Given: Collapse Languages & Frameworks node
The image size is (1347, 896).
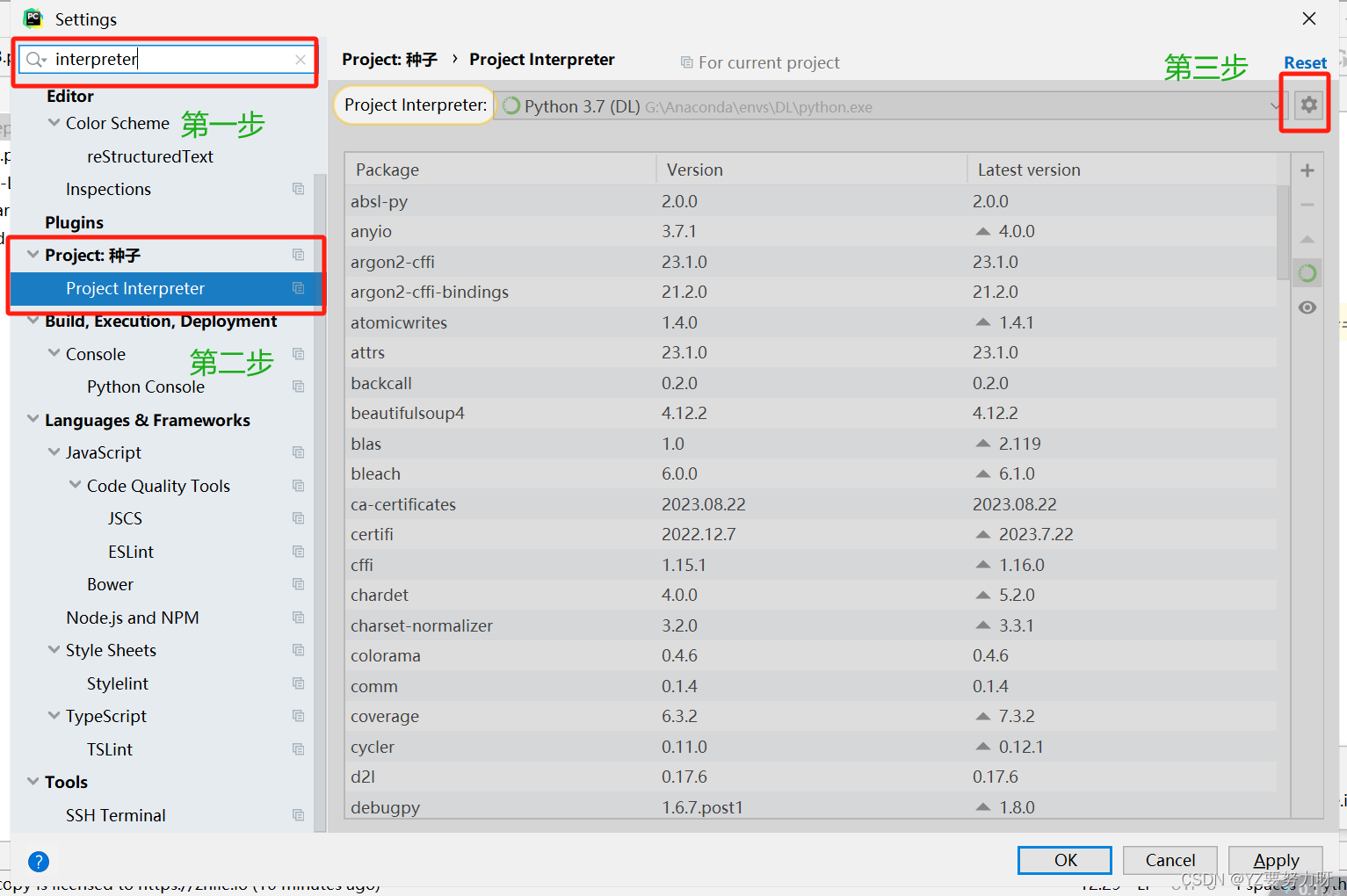Looking at the screenshot, I should coord(33,420).
